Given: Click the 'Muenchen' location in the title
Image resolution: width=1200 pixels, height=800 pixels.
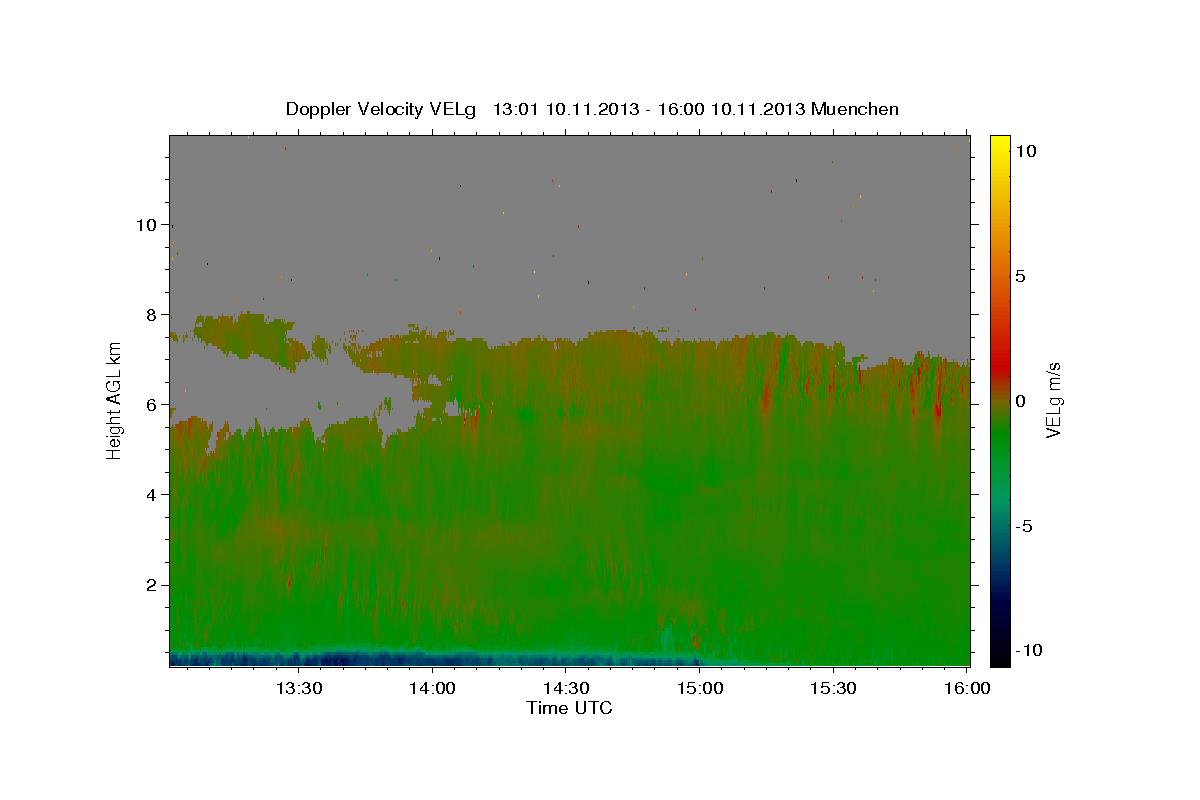Looking at the screenshot, I should tap(855, 109).
